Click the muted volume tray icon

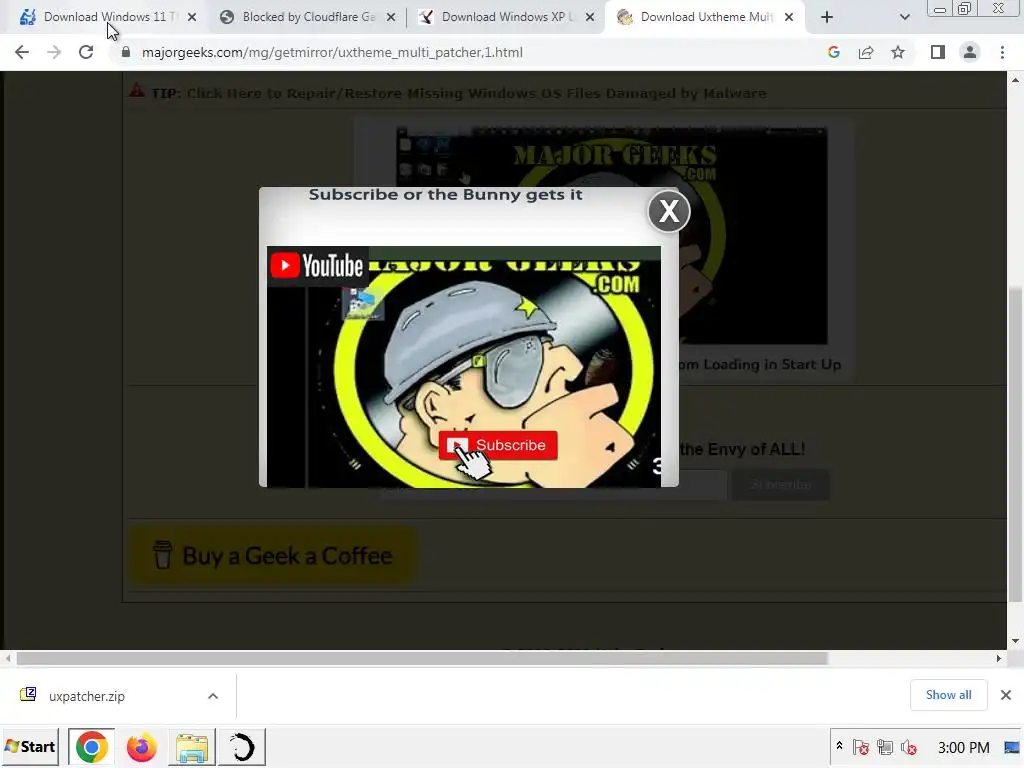[x=908, y=747]
